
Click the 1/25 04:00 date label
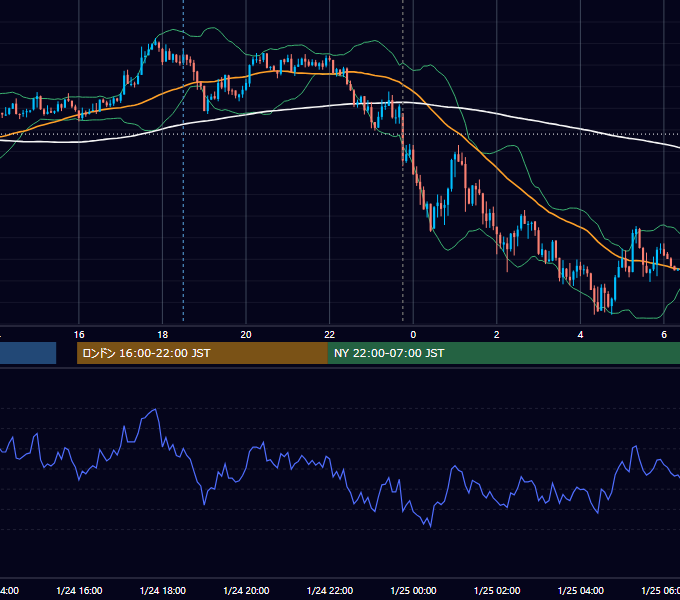pos(580,590)
